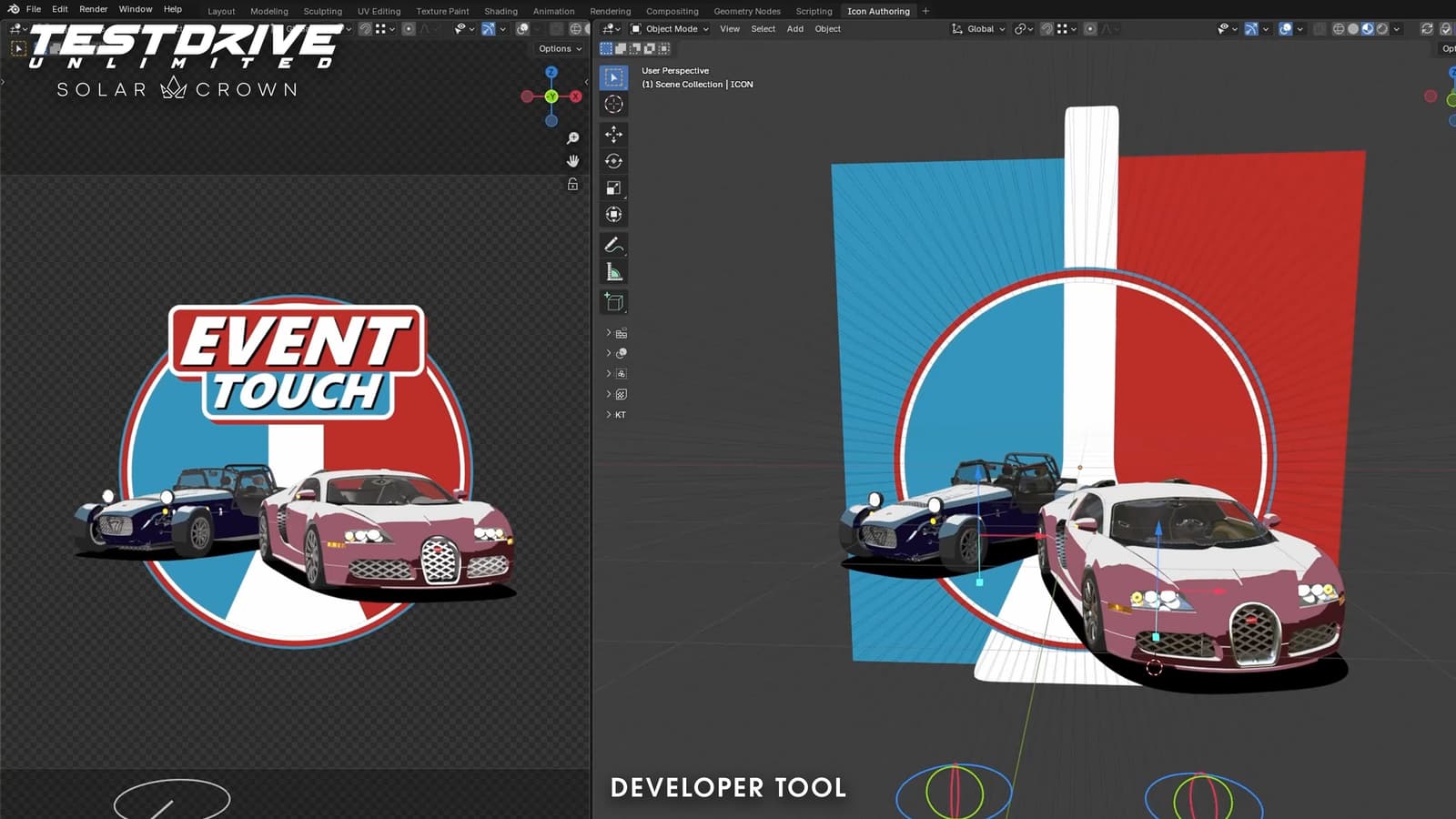Open the Render menu
Screen dimensions: 1456x819
tap(94, 9)
